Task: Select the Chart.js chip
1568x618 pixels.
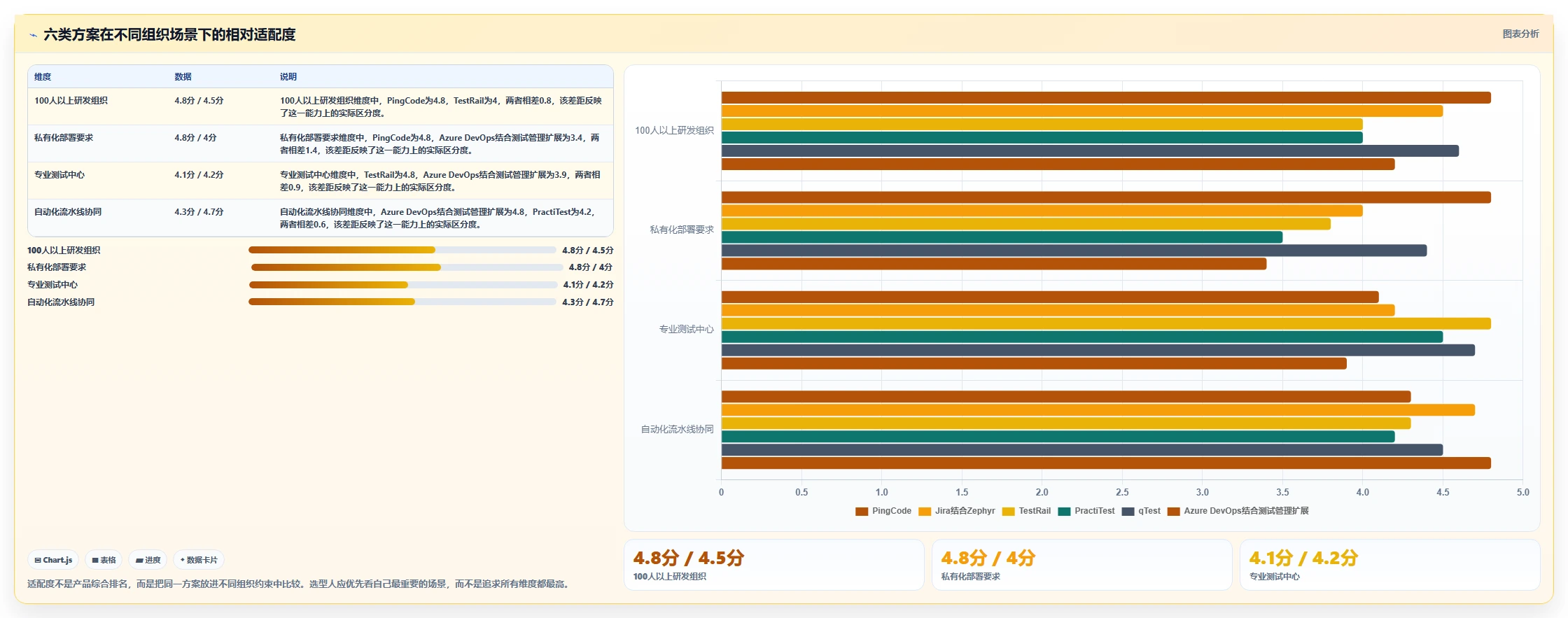Action: tap(53, 560)
